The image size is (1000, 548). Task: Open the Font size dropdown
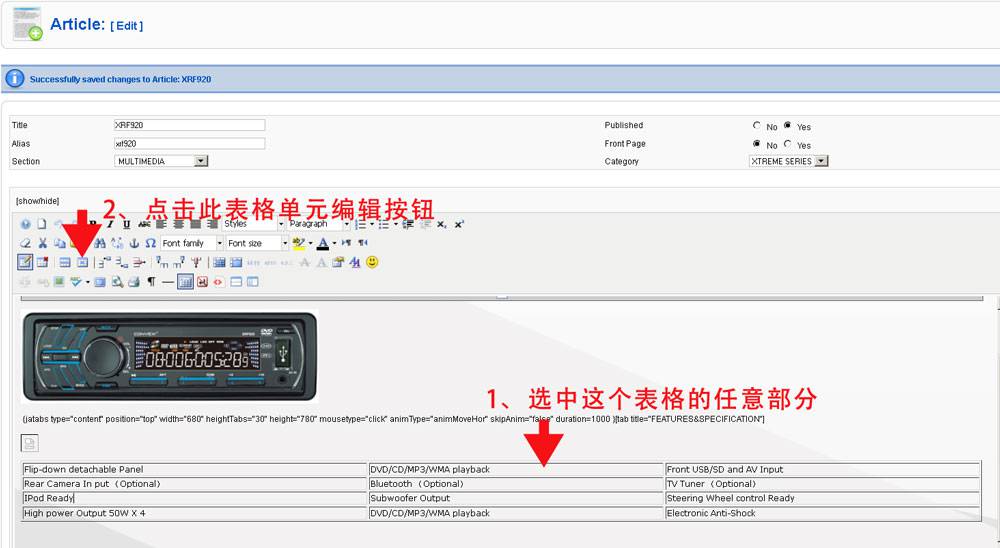pyautogui.click(x=258, y=243)
